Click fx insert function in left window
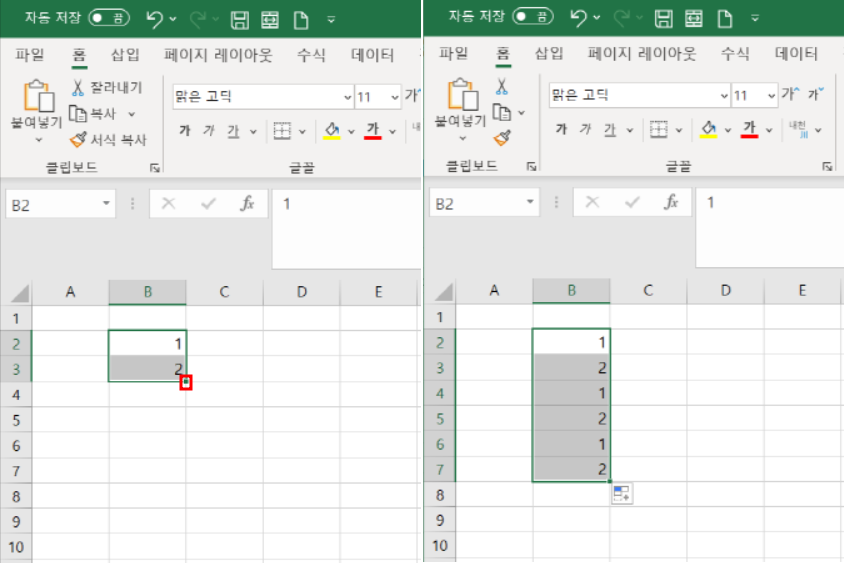847x570 pixels. [x=247, y=204]
